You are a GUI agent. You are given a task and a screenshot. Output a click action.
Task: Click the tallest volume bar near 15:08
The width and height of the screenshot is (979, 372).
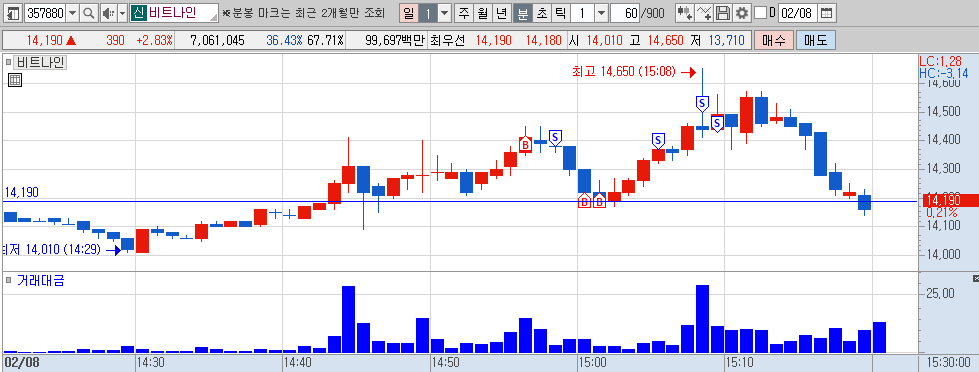tap(702, 319)
